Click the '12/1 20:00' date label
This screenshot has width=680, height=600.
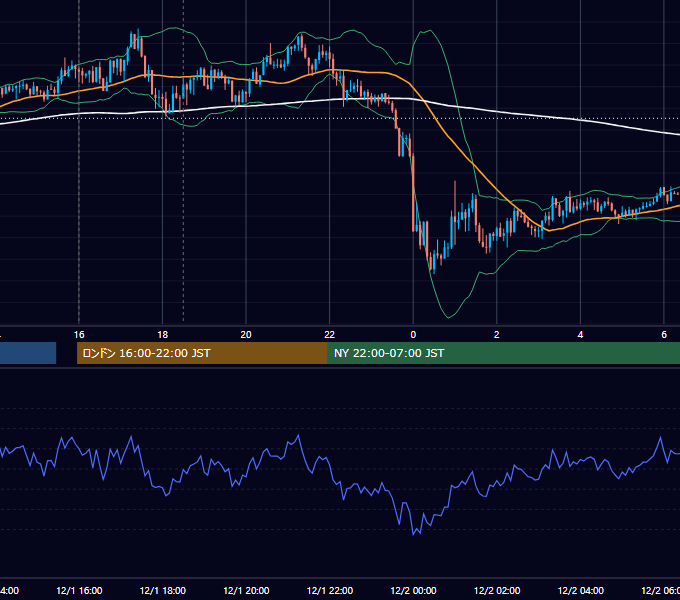pyautogui.click(x=246, y=591)
